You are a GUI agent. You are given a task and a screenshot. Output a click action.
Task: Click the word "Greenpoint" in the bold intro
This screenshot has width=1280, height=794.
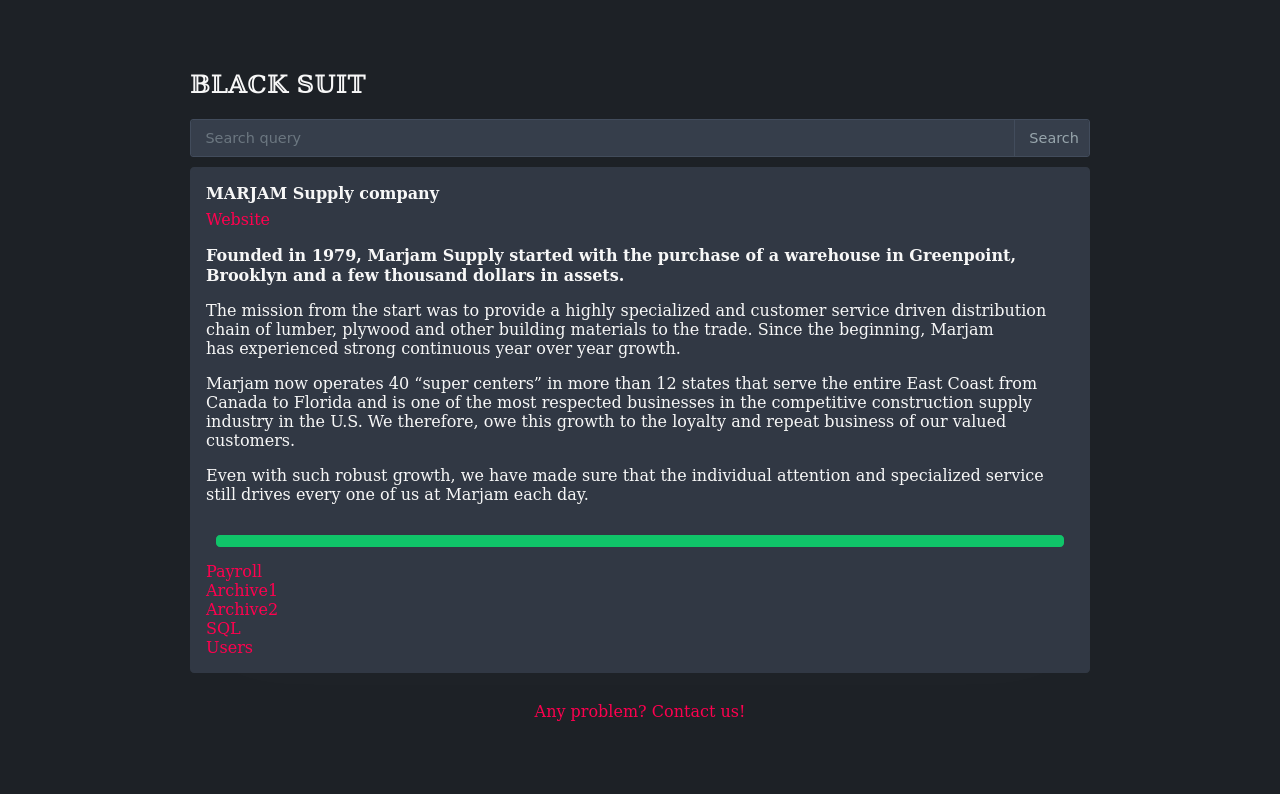(959, 256)
